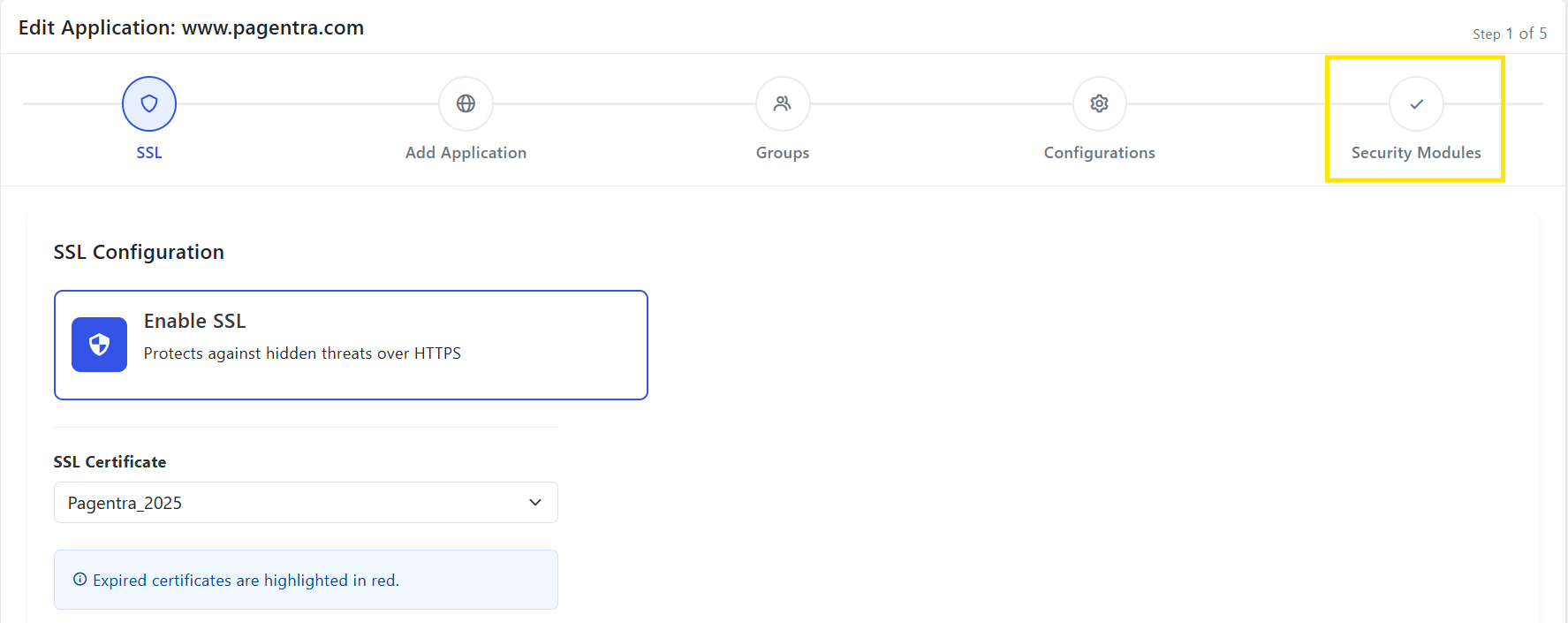
Task: Open the Configurations step label
Action: [x=1099, y=153]
